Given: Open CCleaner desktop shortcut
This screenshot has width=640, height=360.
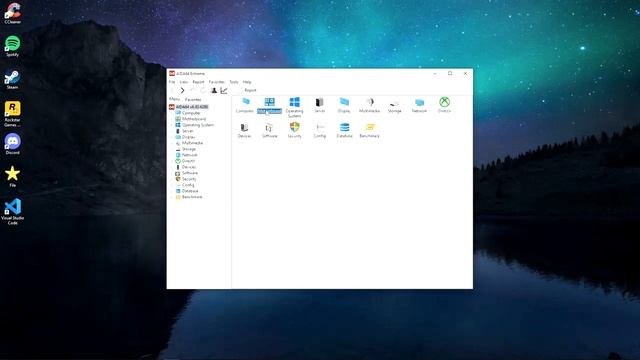Looking at the screenshot, I should 13,13.
